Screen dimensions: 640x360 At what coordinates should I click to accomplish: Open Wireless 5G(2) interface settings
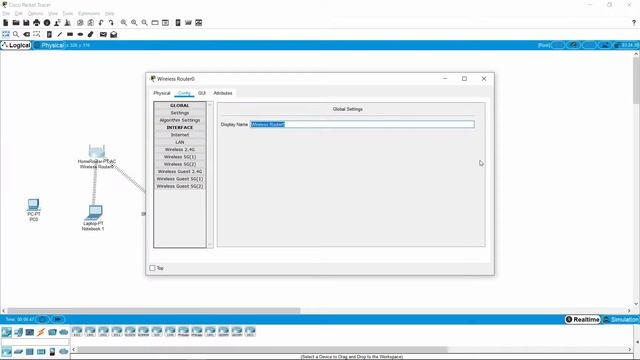click(180, 164)
